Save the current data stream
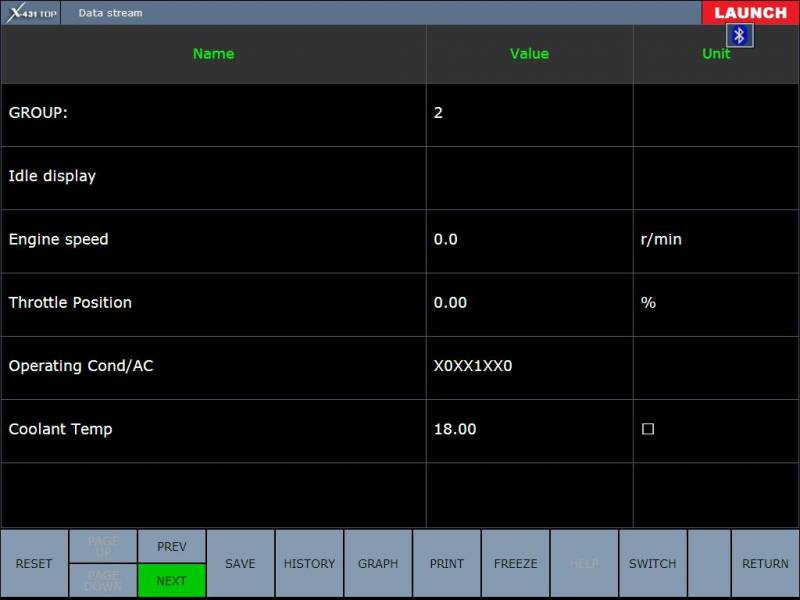This screenshot has width=800, height=600. pos(240,564)
